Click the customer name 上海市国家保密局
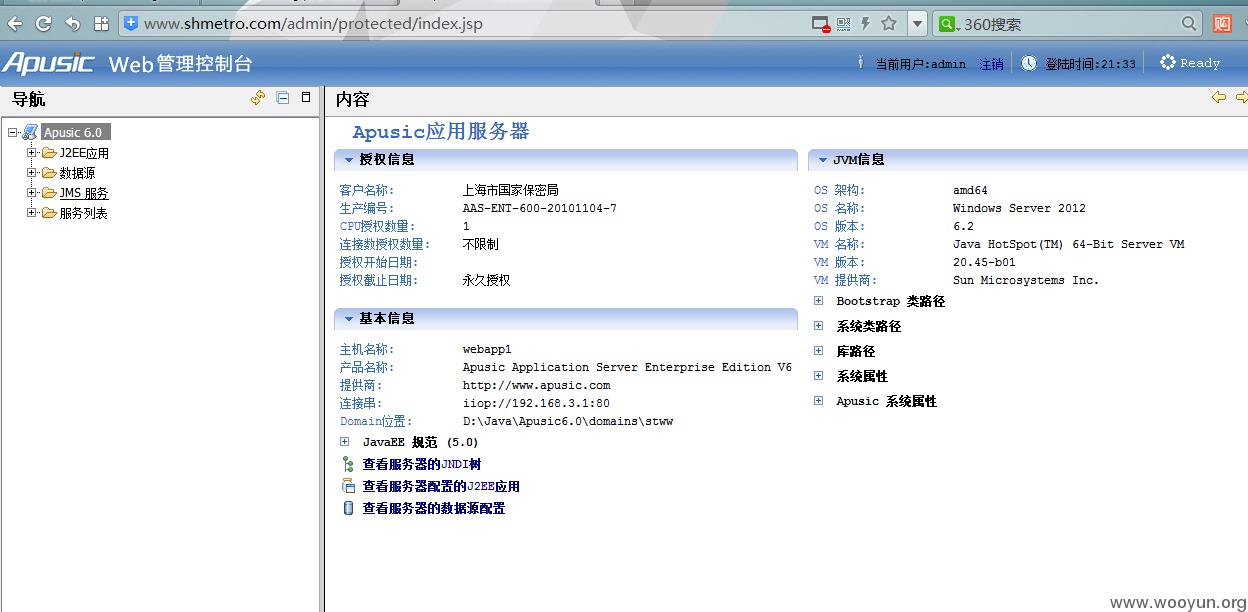1248x612 pixels. coord(510,190)
